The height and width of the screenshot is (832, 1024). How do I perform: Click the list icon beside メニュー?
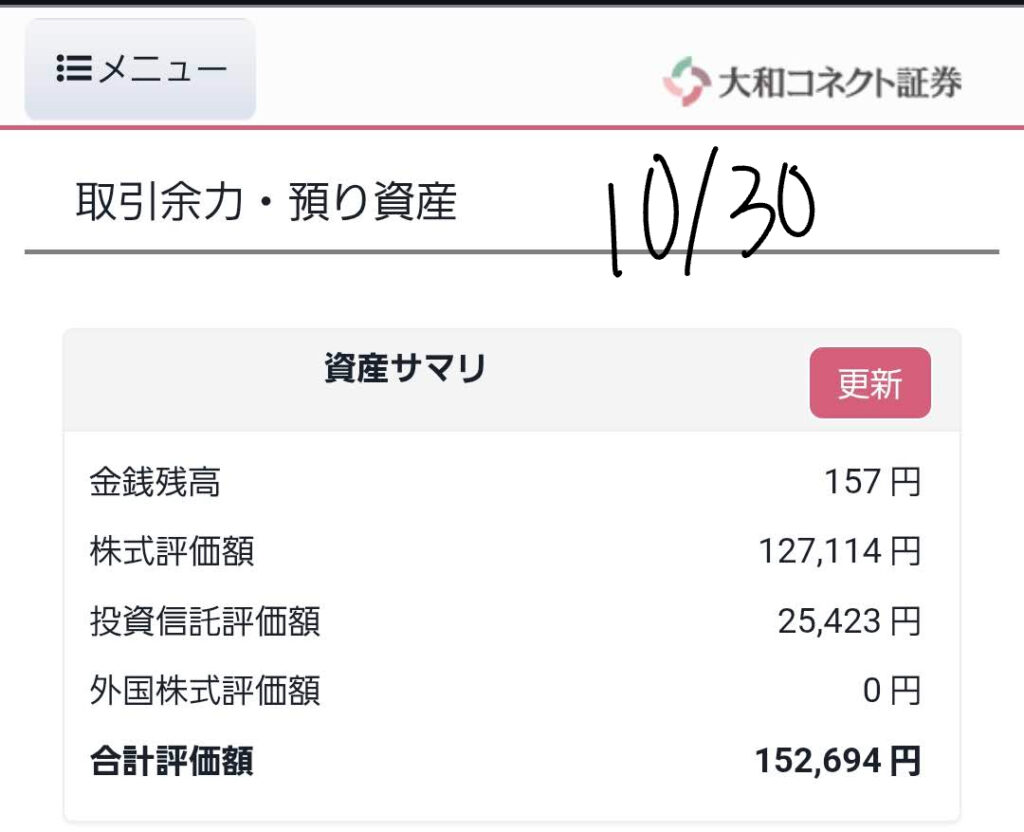[x=74, y=69]
